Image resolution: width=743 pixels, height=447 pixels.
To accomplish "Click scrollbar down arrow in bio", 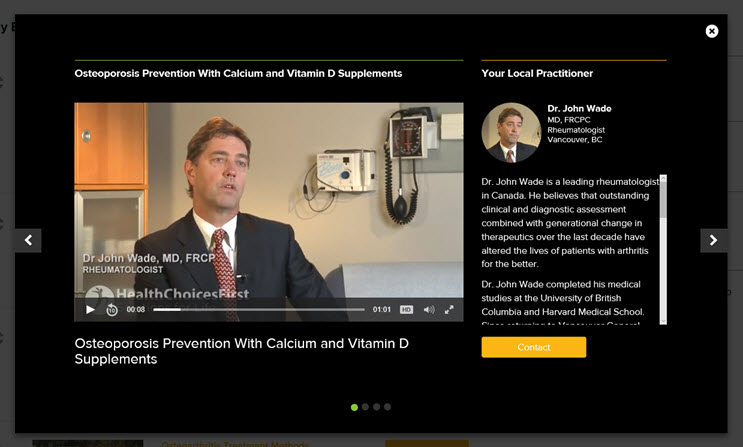I will pyautogui.click(x=663, y=321).
